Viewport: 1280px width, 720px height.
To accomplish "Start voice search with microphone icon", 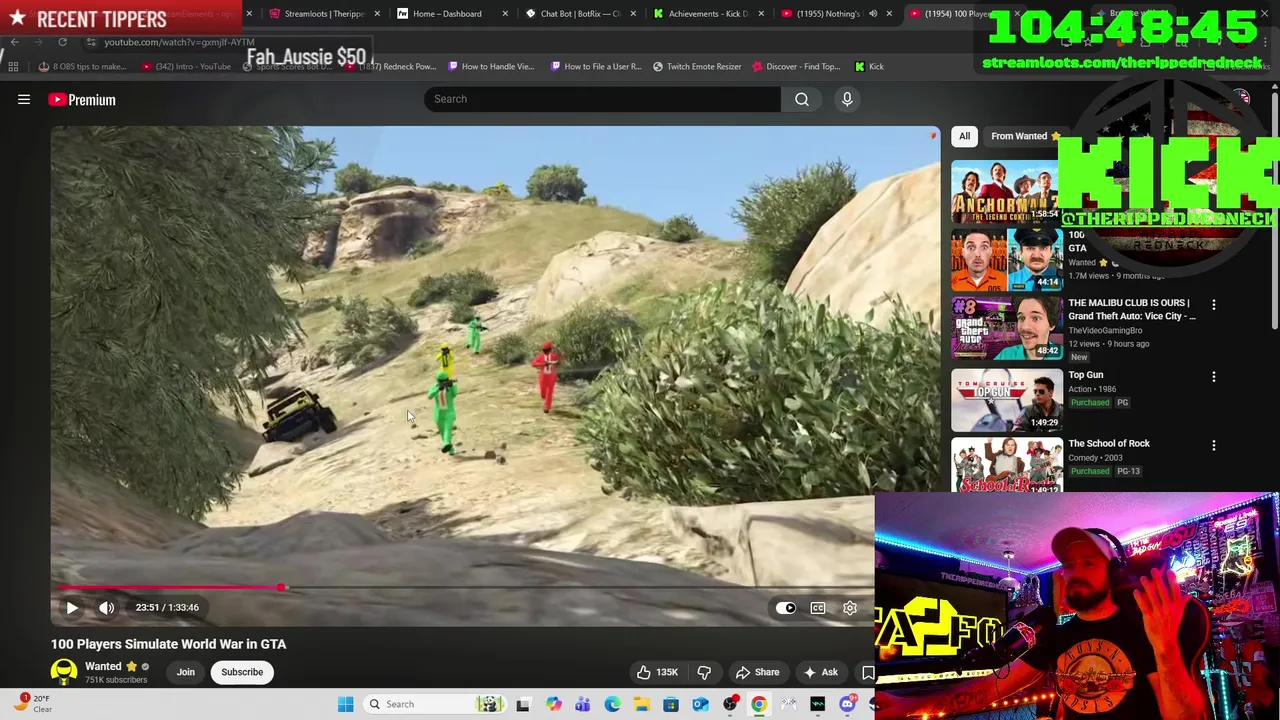I will [847, 99].
